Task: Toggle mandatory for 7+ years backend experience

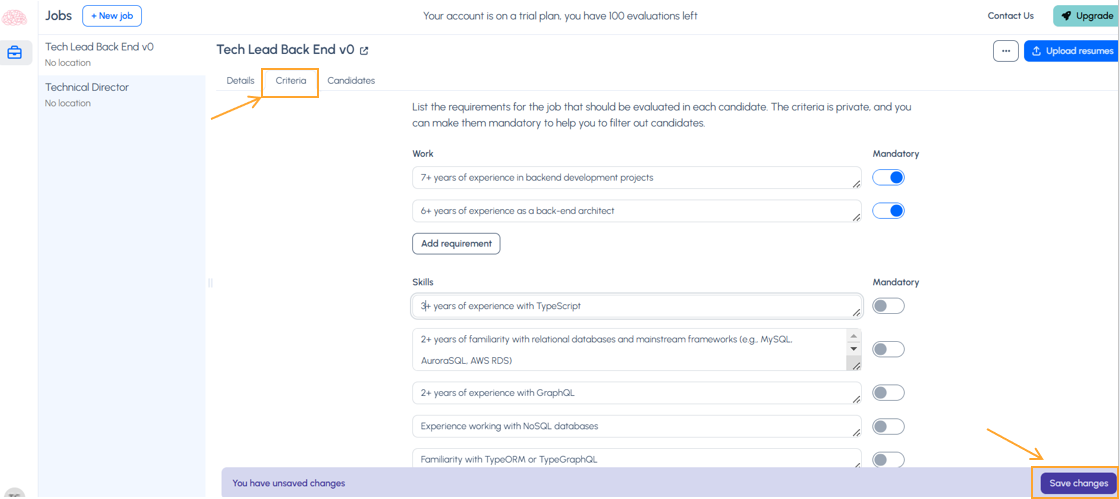Action: point(888,178)
